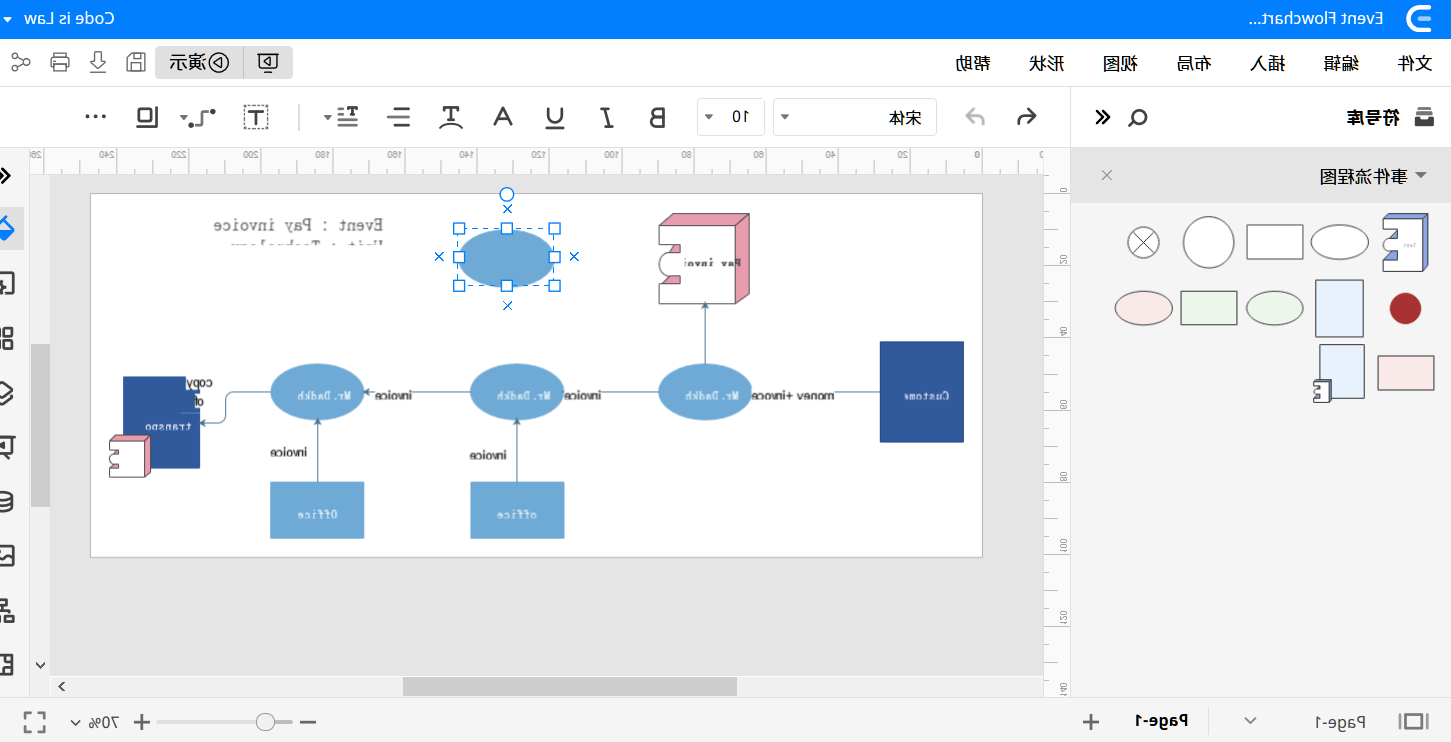The image size is (1451, 742).
Task: Select the bold Page-1 tab
Action: 1161,721
